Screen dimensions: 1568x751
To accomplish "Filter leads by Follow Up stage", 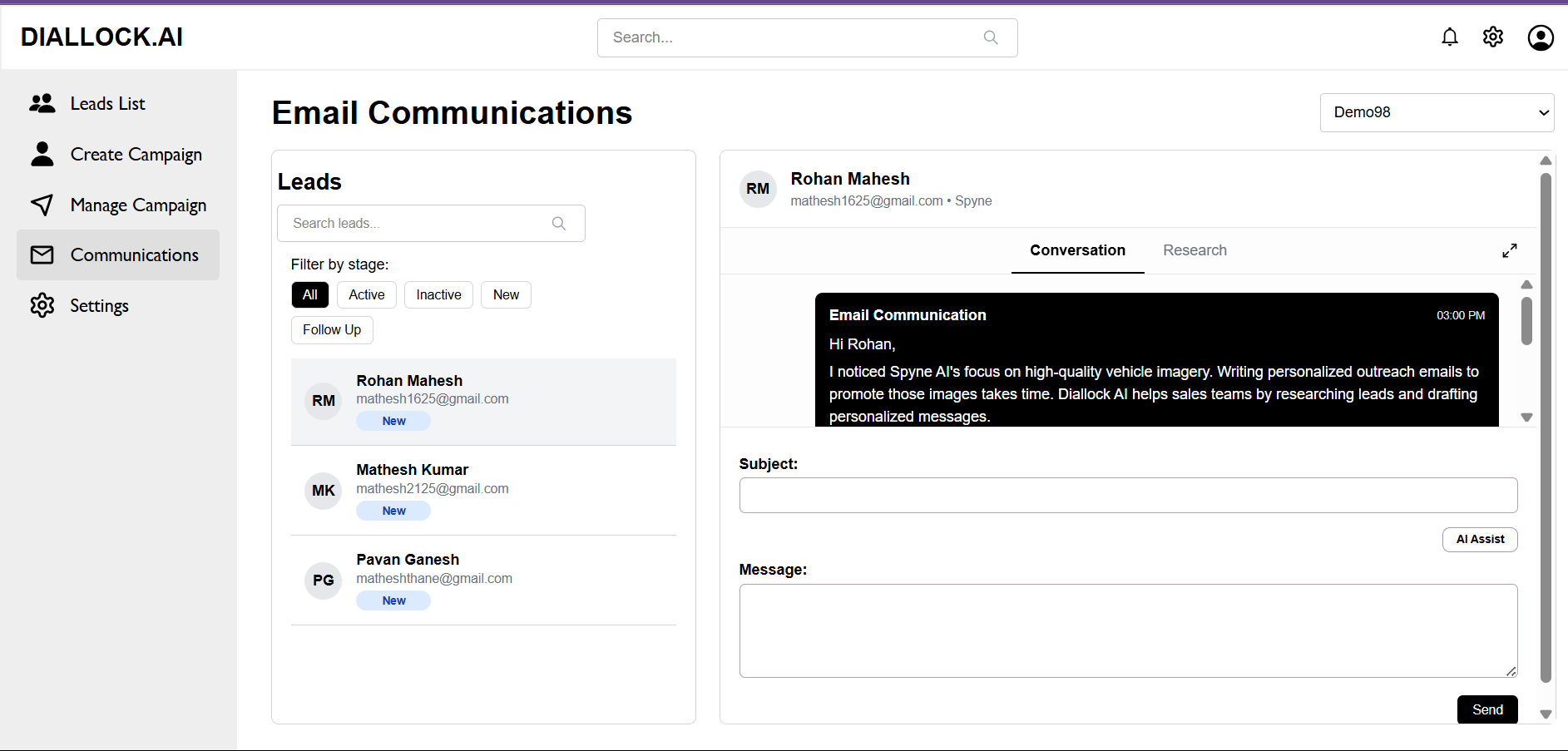I will tap(332, 329).
